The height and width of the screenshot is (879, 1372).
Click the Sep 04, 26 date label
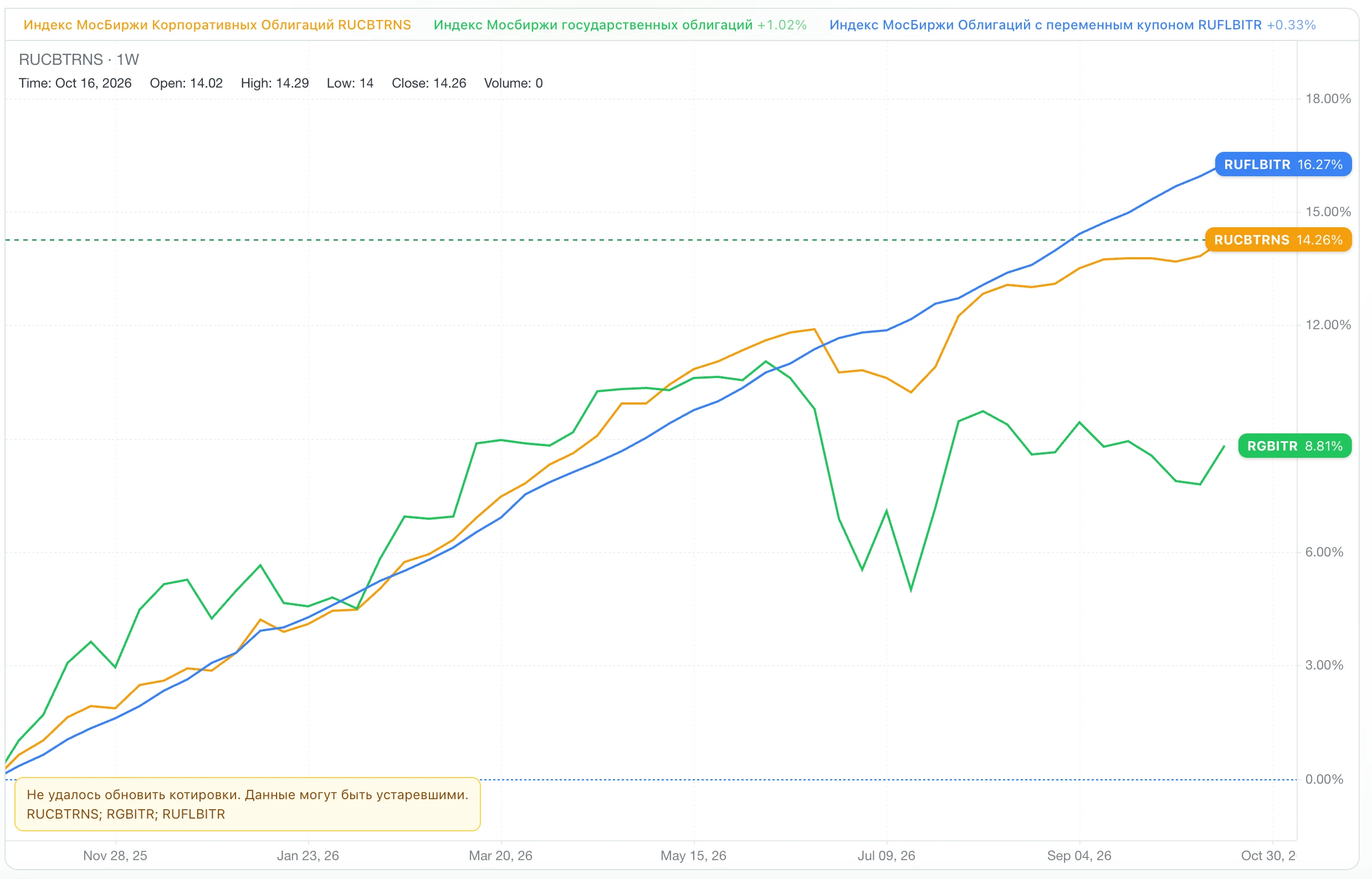tap(1079, 856)
